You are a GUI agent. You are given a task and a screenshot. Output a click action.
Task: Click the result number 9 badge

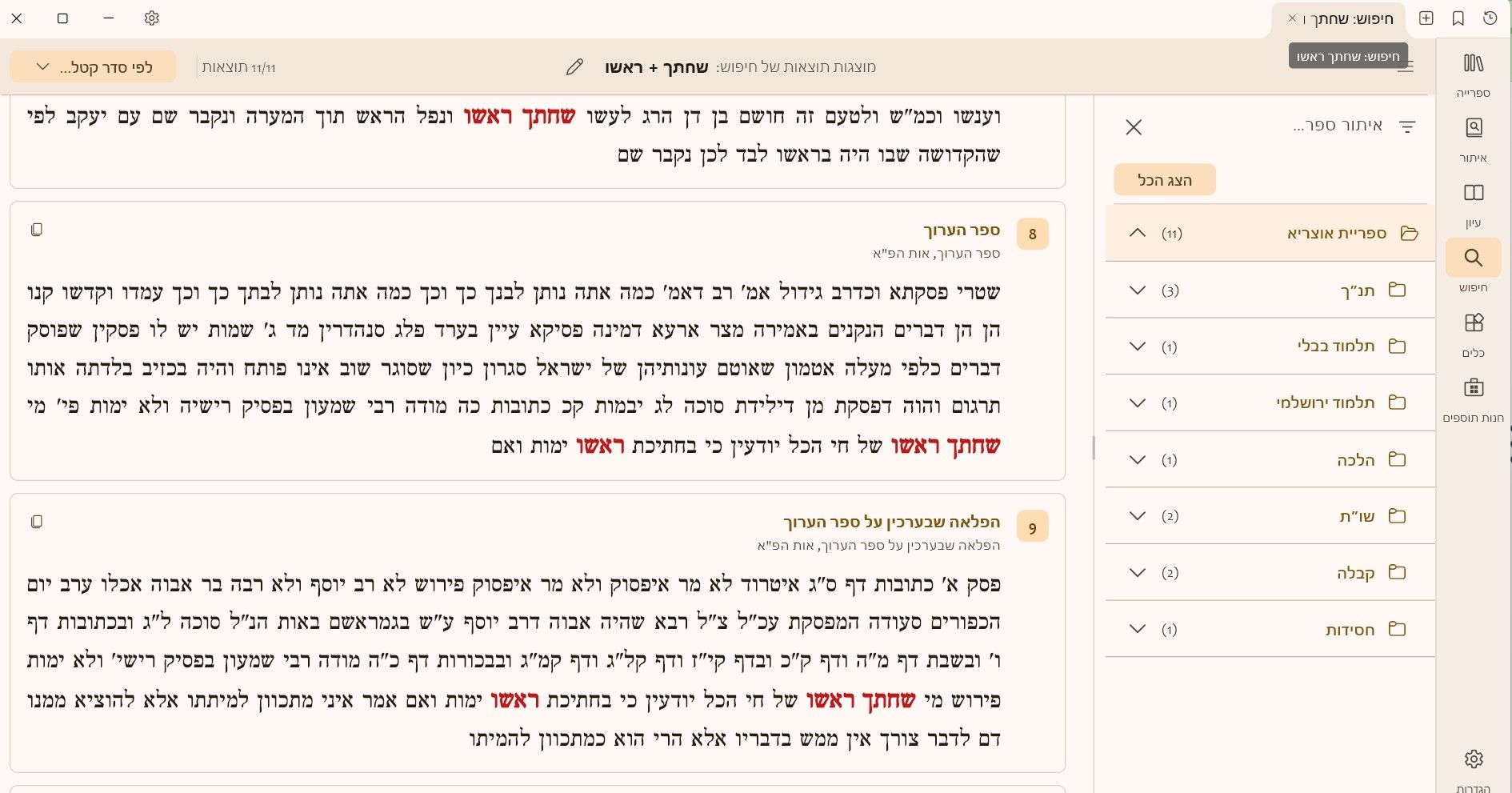point(1032,527)
